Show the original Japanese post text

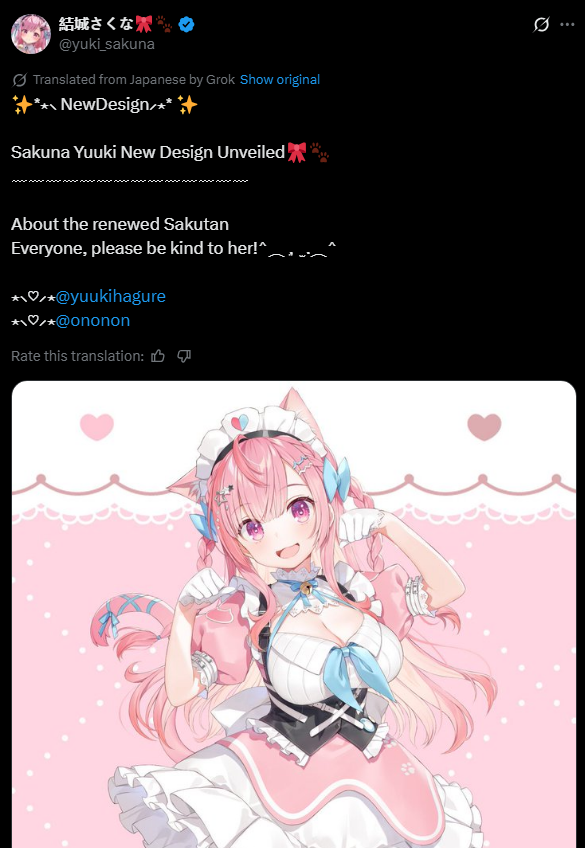click(x=280, y=80)
